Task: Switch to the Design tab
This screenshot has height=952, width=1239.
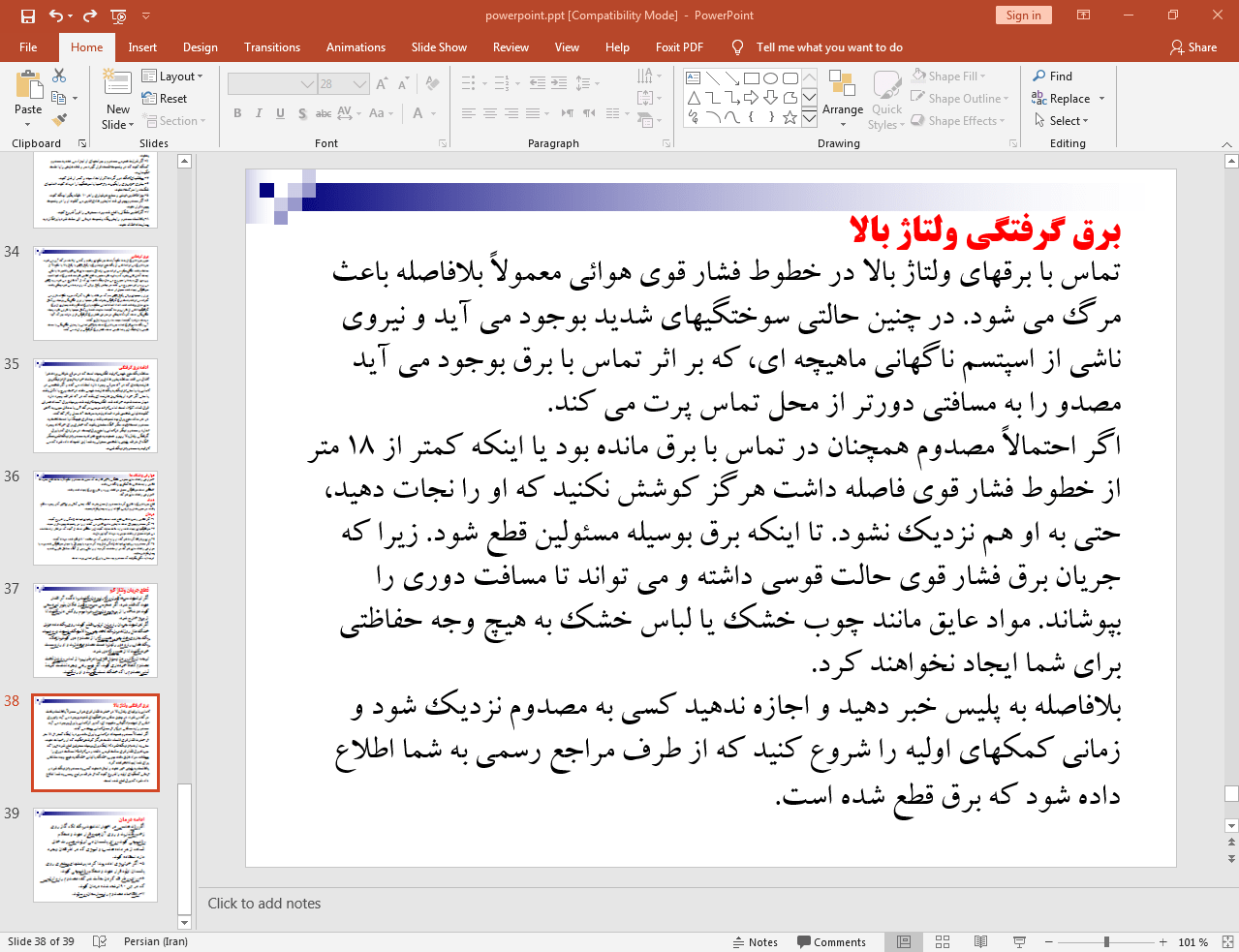Action: click(x=201, y=46)
